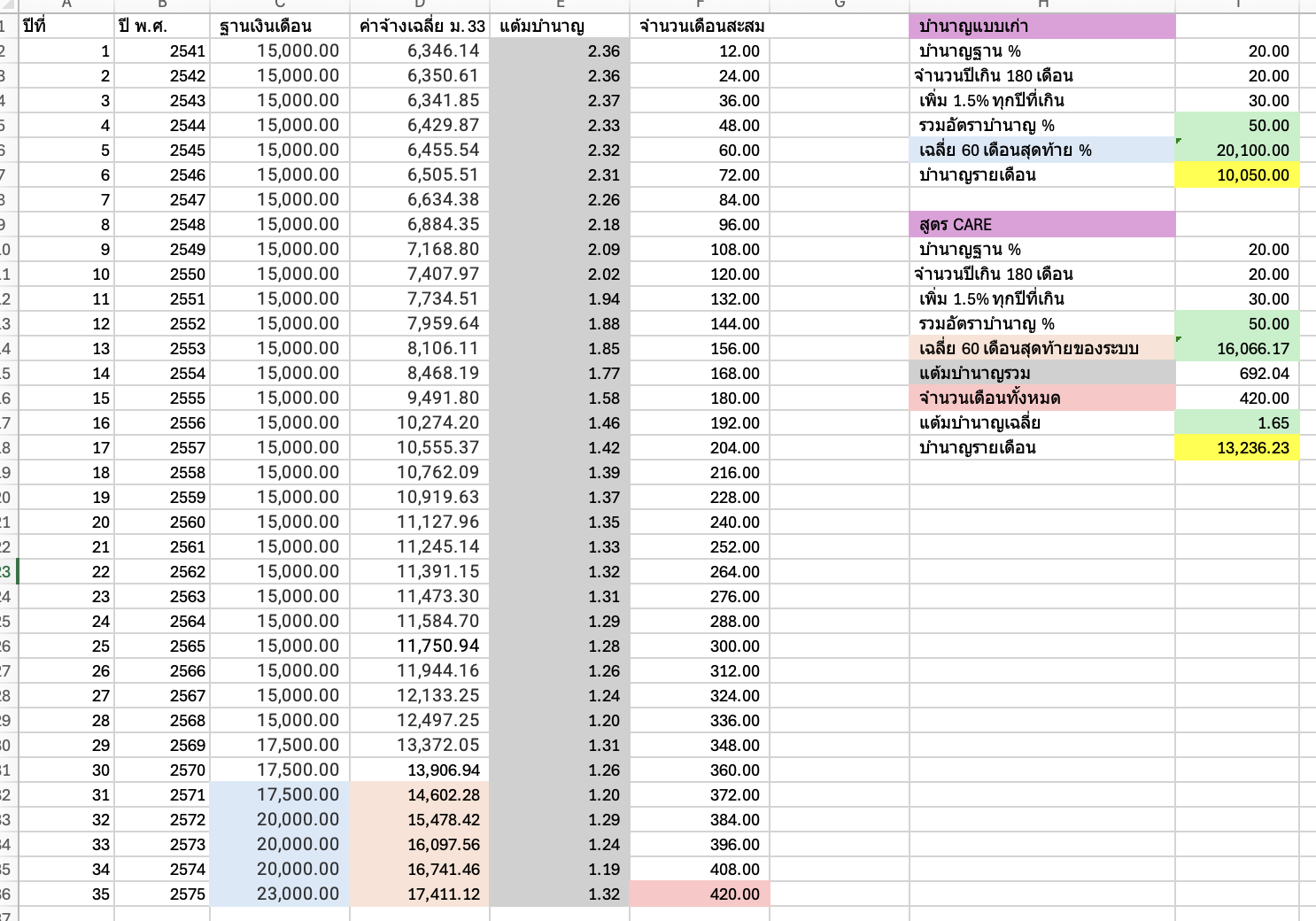This screenshot has height=921, width=1316.
Task: Select the average wage cell 13,906.94
Action: [x=420, y=770]
